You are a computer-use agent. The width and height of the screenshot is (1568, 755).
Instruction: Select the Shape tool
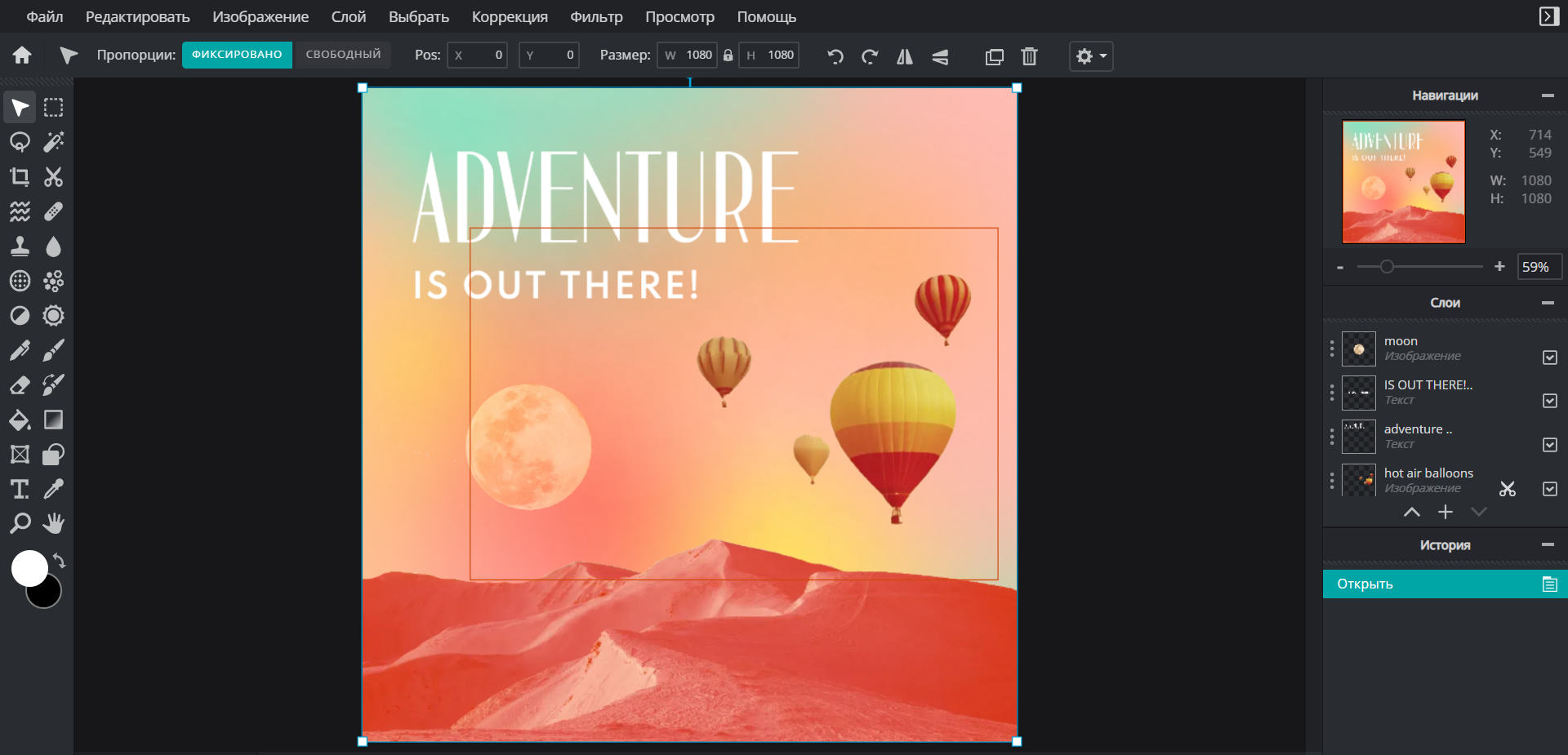point(54,455)
